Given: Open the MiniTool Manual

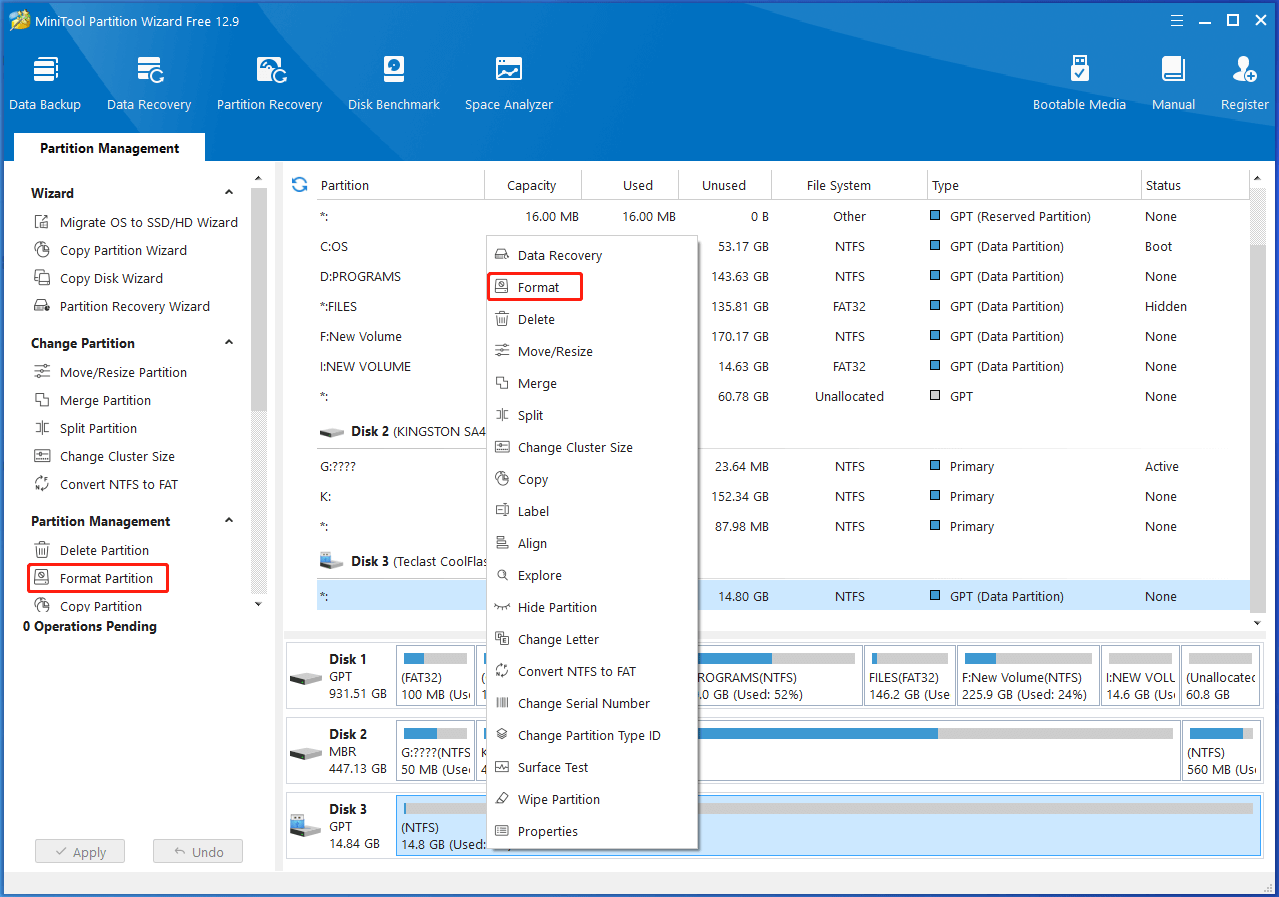Looking at the screenshot, I should (x=1172, y=80).
